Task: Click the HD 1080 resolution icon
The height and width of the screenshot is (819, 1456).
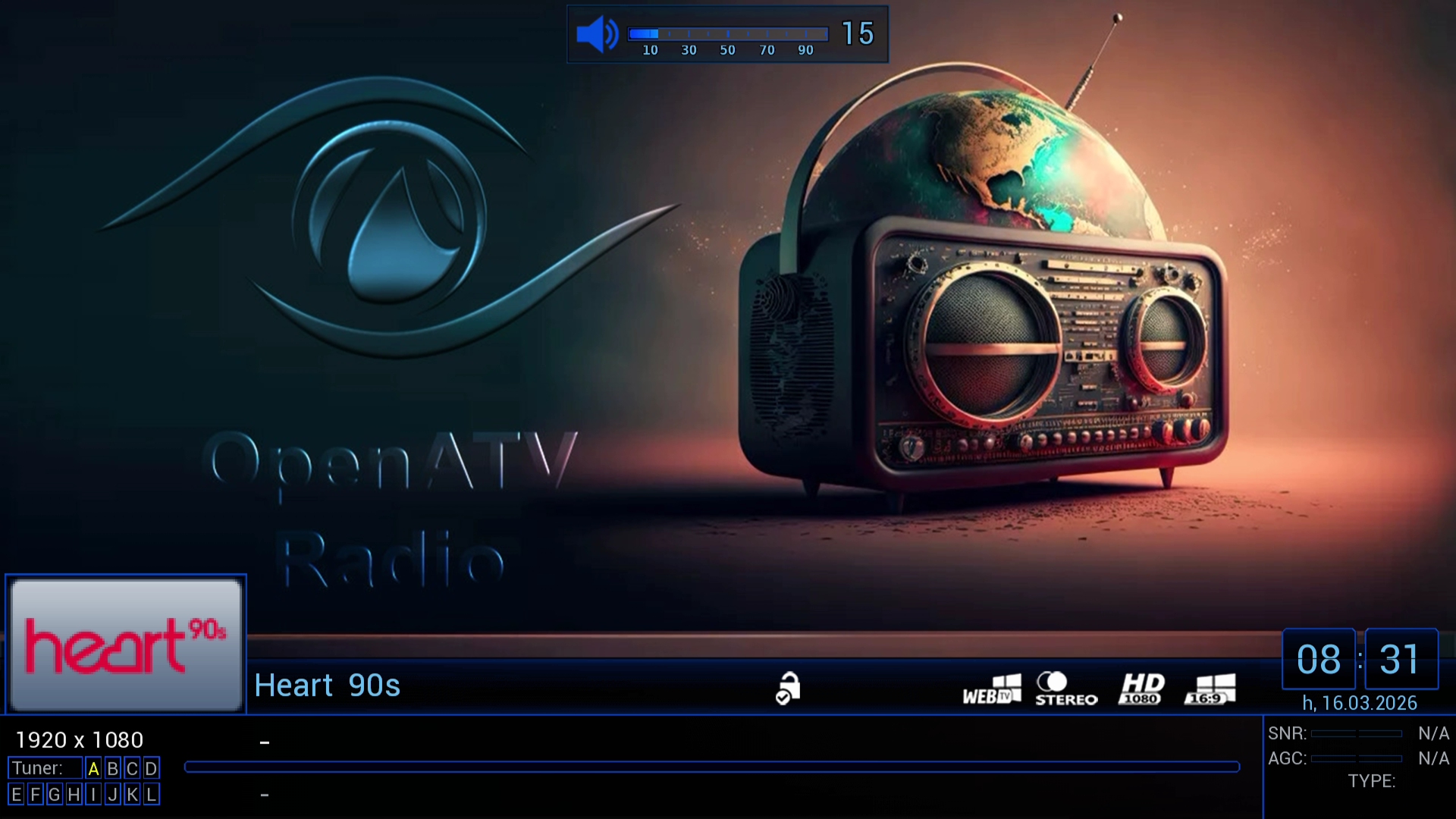Action: tap(1141, 689)
